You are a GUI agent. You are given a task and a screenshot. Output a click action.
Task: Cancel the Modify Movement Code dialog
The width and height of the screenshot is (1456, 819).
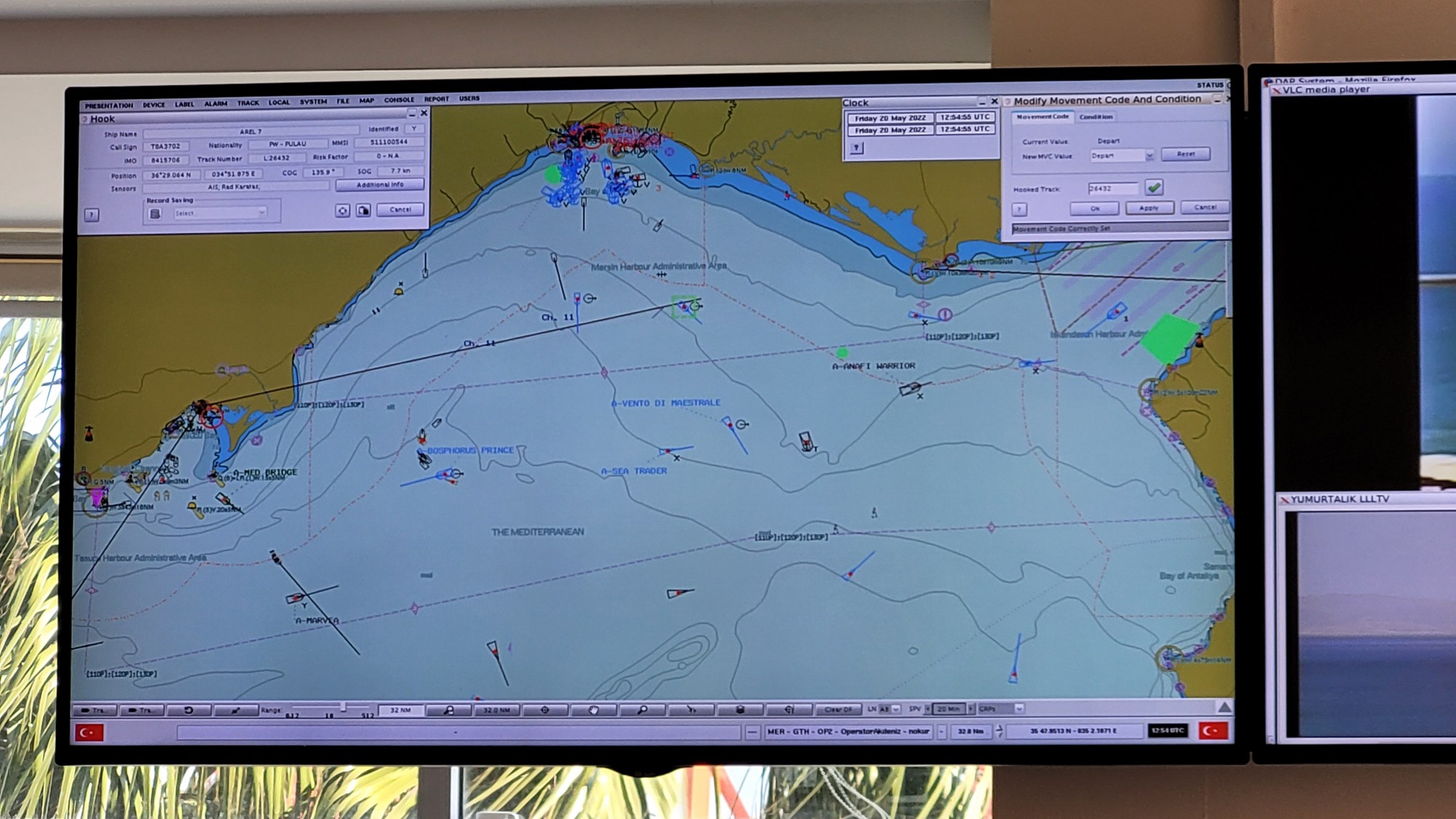tap(1205, 207)
